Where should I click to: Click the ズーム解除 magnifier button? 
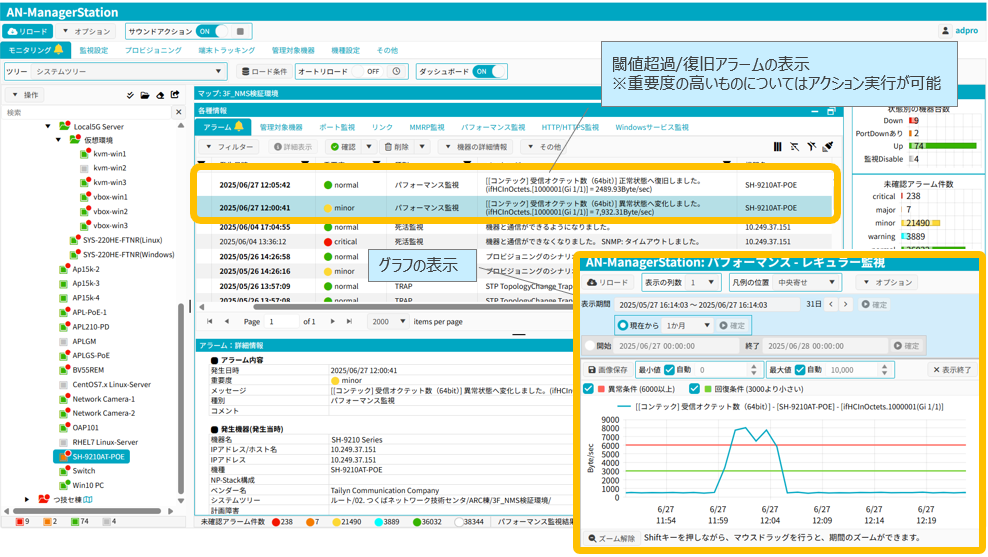point(612,538)
